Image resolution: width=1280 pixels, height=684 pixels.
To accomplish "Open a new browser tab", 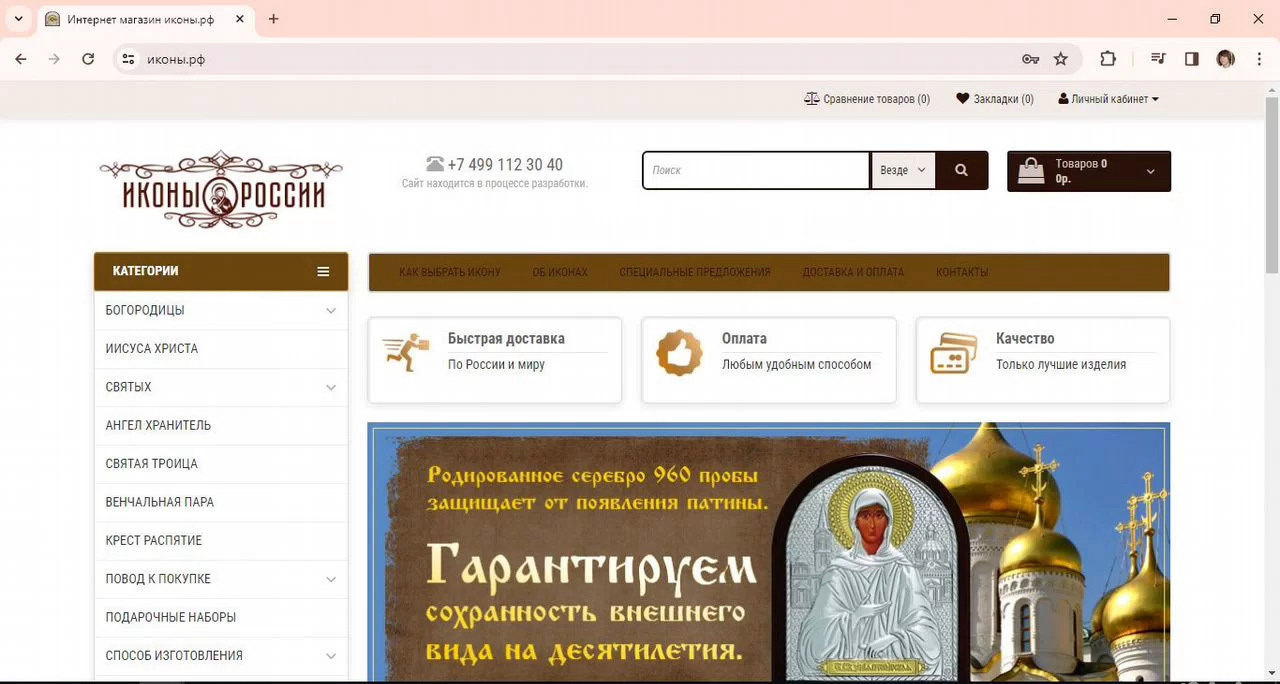I will tap(274, 19).
